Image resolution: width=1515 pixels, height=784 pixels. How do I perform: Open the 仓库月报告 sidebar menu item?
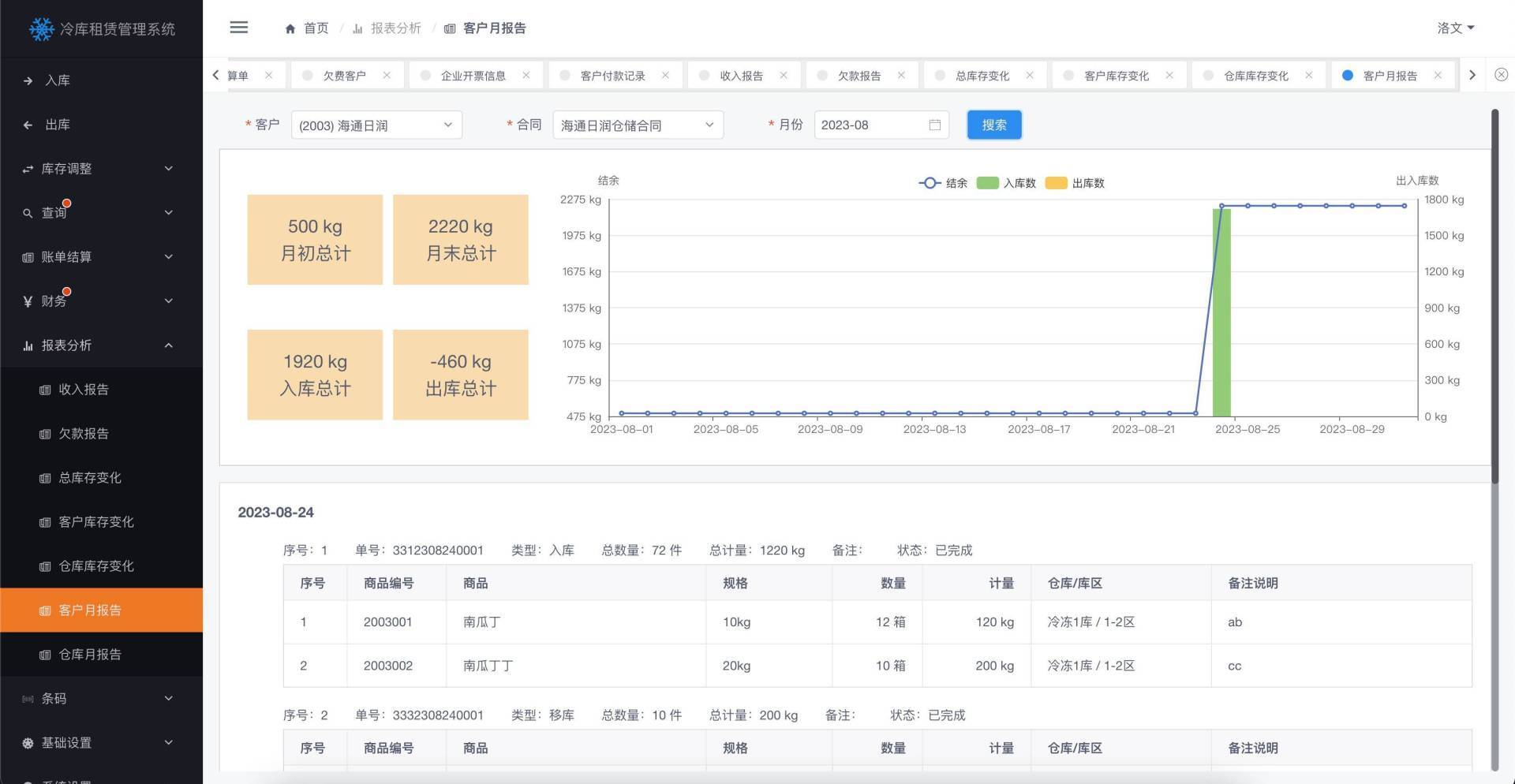[x=88, y=654]
